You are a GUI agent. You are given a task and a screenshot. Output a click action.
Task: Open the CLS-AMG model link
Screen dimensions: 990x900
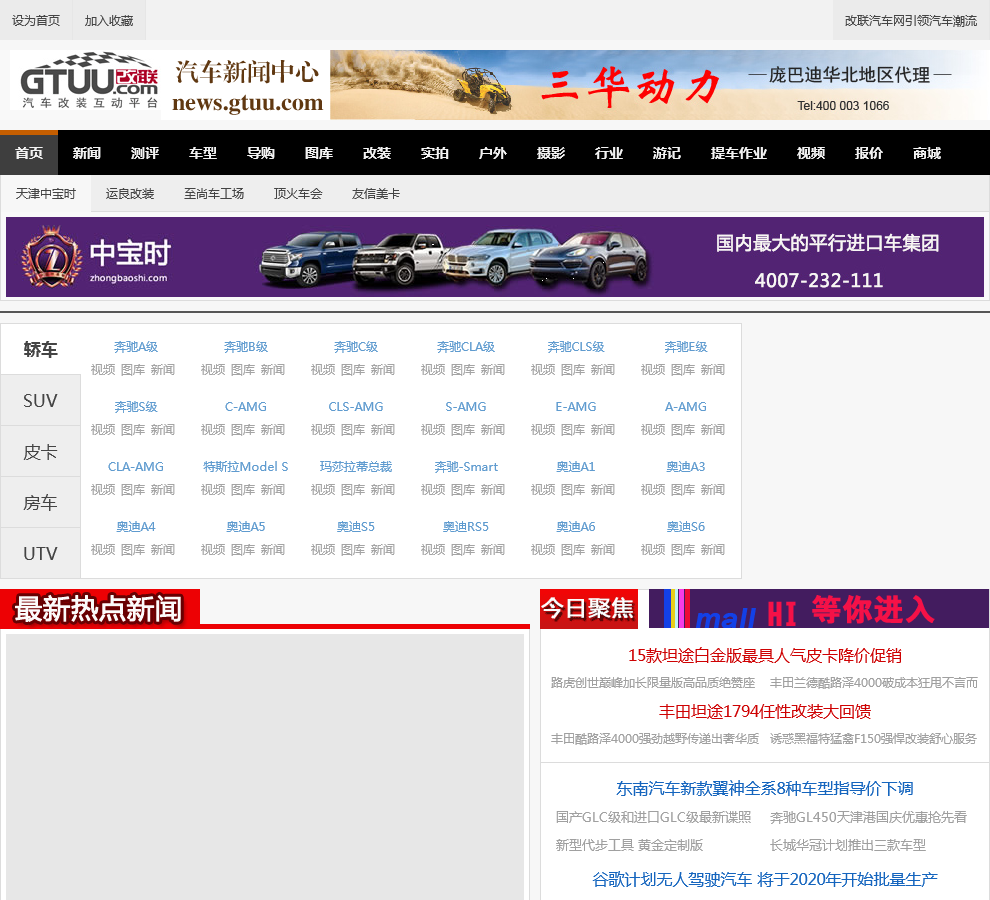click(355, 407)
